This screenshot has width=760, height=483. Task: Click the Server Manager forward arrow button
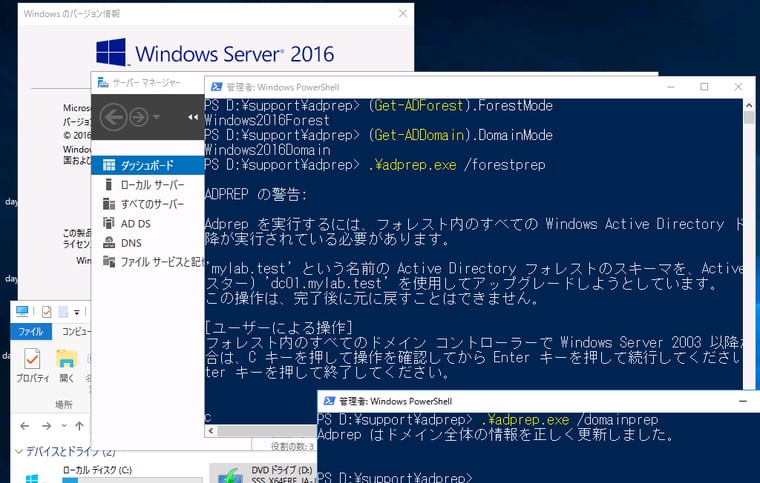click(x=139, y=117)
